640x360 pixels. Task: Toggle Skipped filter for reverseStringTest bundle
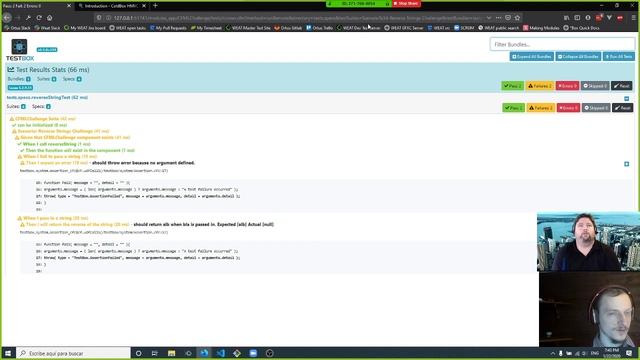pyautogui.click(x=596, y=108)
